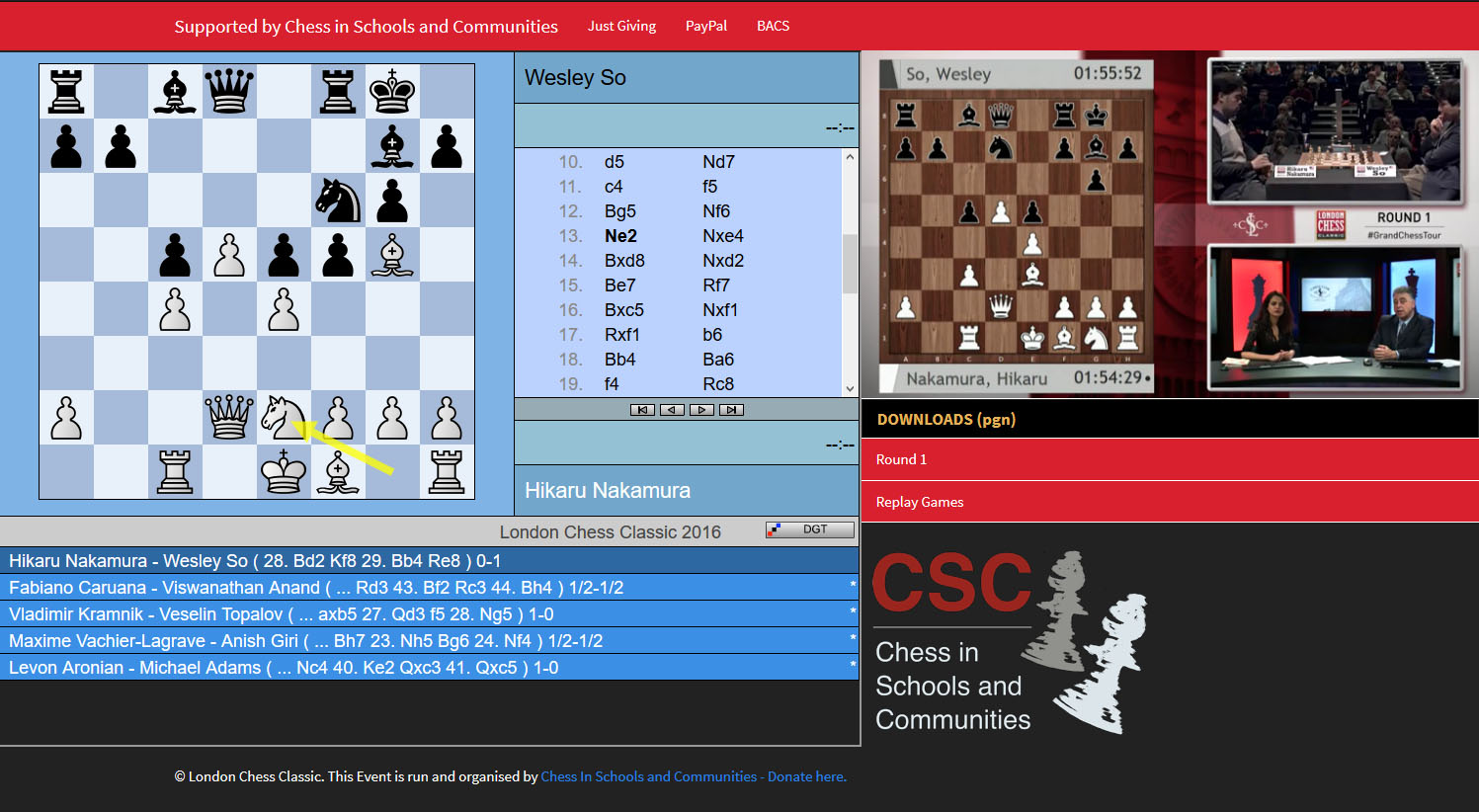Select the black pawn on g6
Image resolution: width=1479 pixels, height=812 pixels.
(392, 200)
